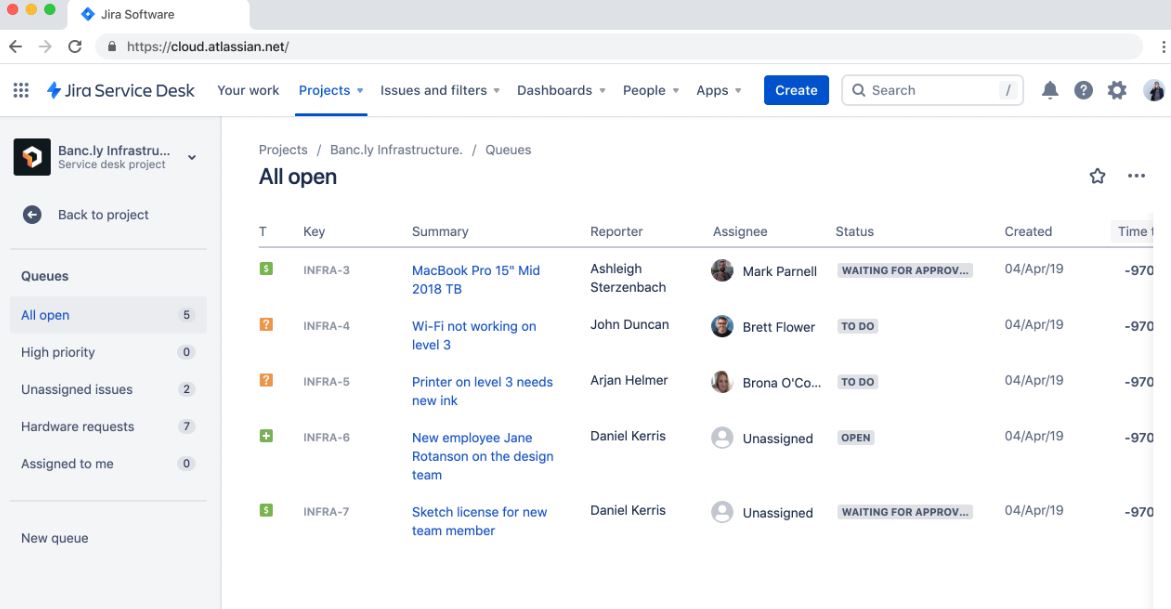Click the Unassigned avatar for INFRA-6

click(722, 438)
